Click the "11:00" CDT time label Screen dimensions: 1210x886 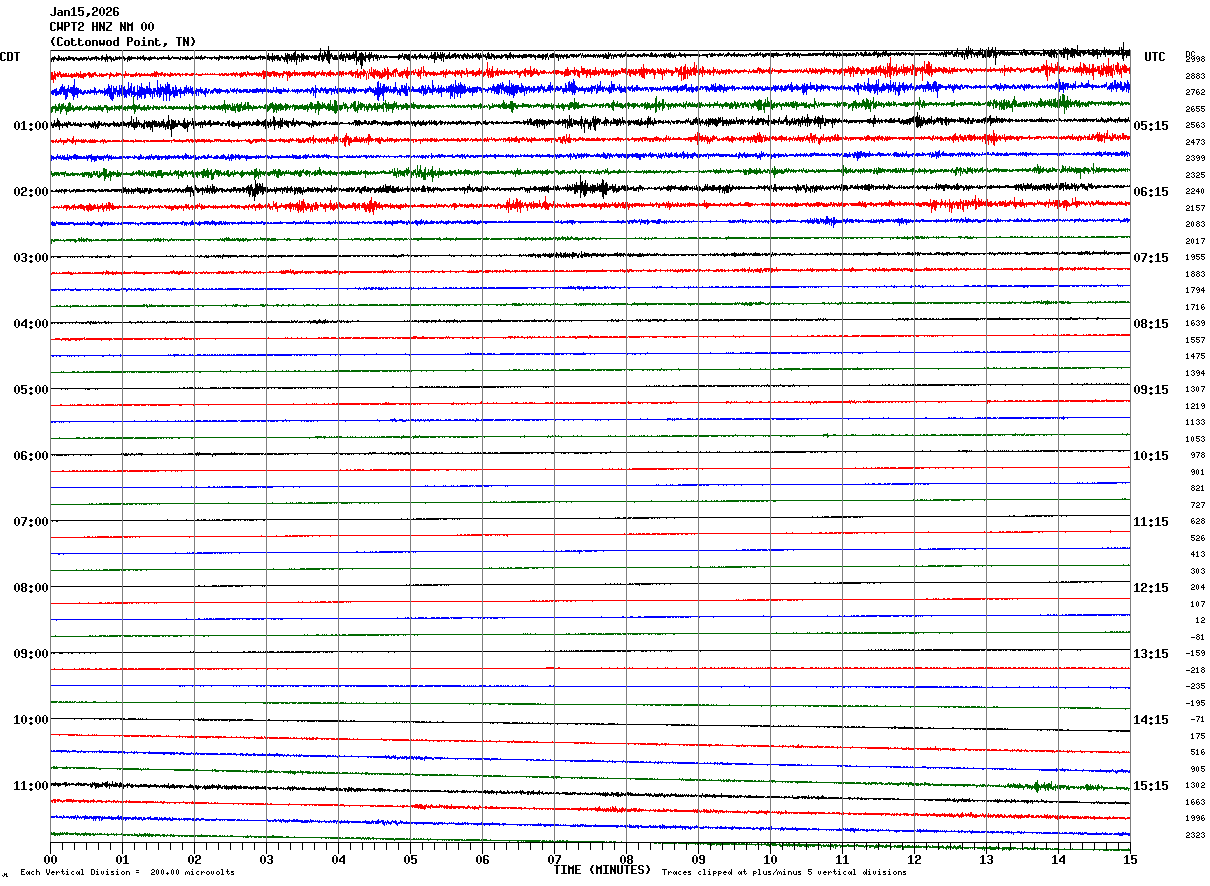31,786
